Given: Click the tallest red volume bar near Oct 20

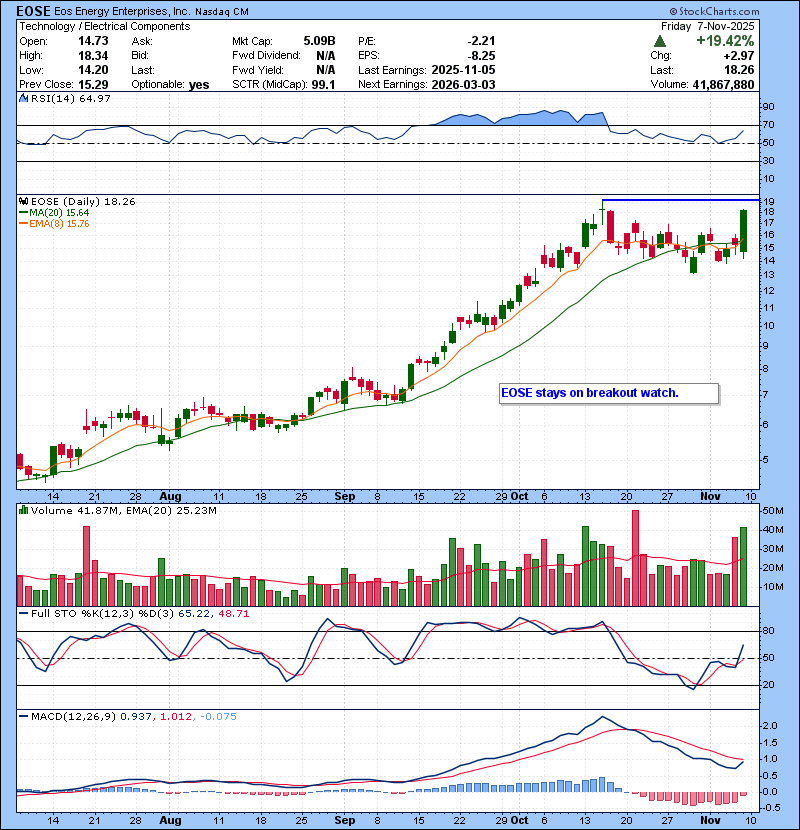Looking at the screenshot, I should [635, 558].
